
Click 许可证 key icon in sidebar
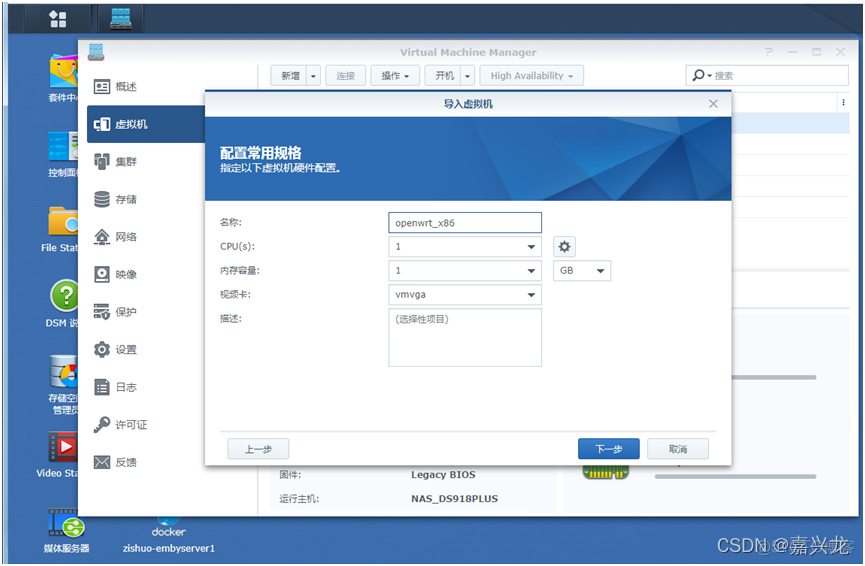(102, 424)
